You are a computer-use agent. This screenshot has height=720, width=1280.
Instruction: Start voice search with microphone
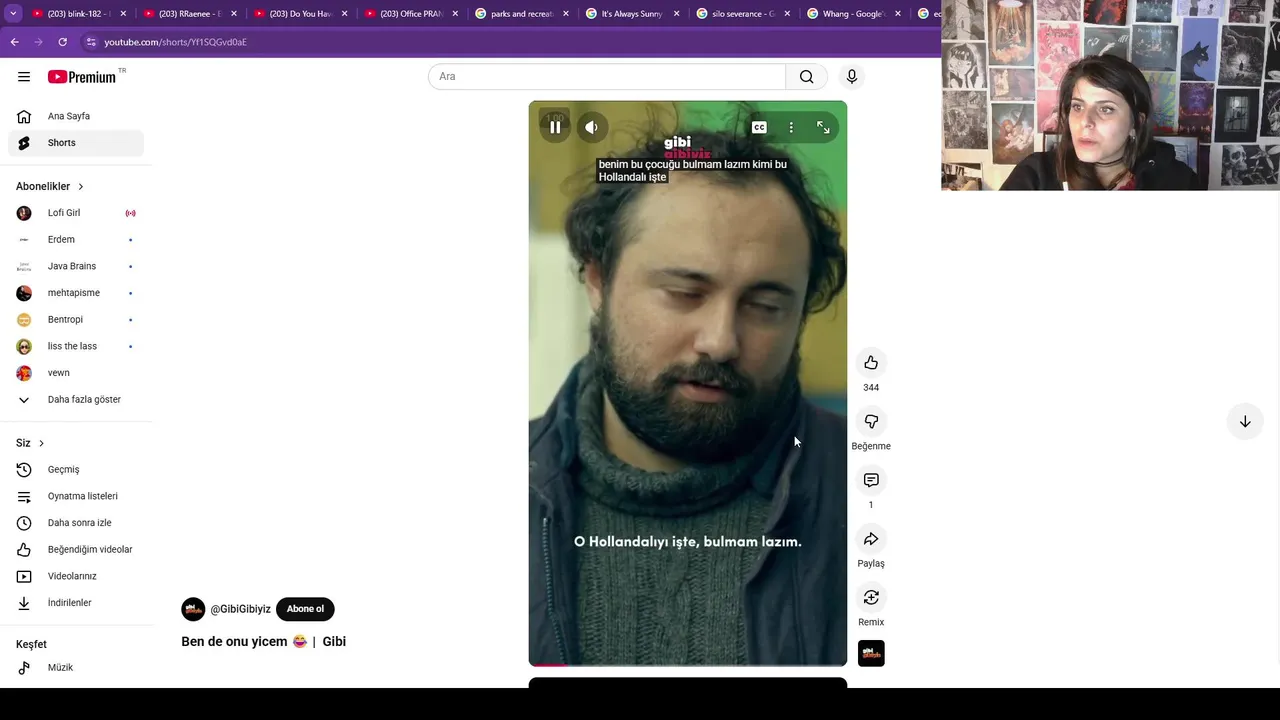(852, 77)
